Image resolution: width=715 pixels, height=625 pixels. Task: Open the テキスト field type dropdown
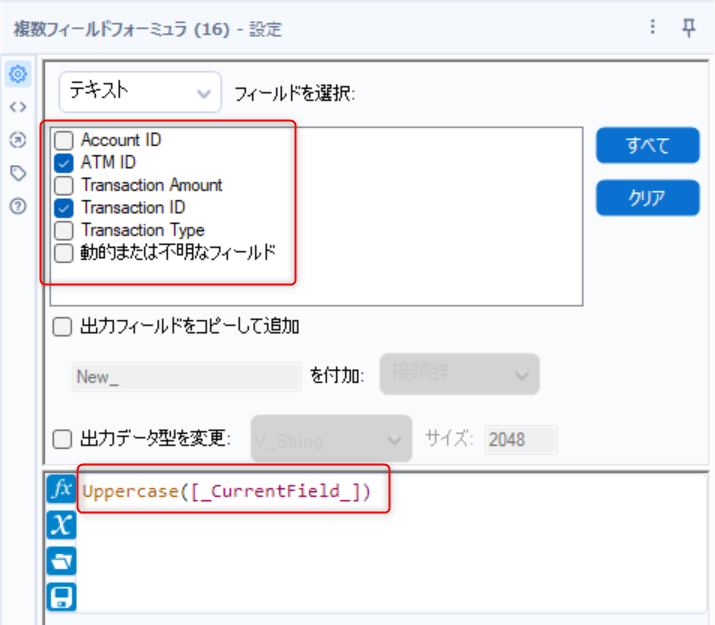click(140, 92)
